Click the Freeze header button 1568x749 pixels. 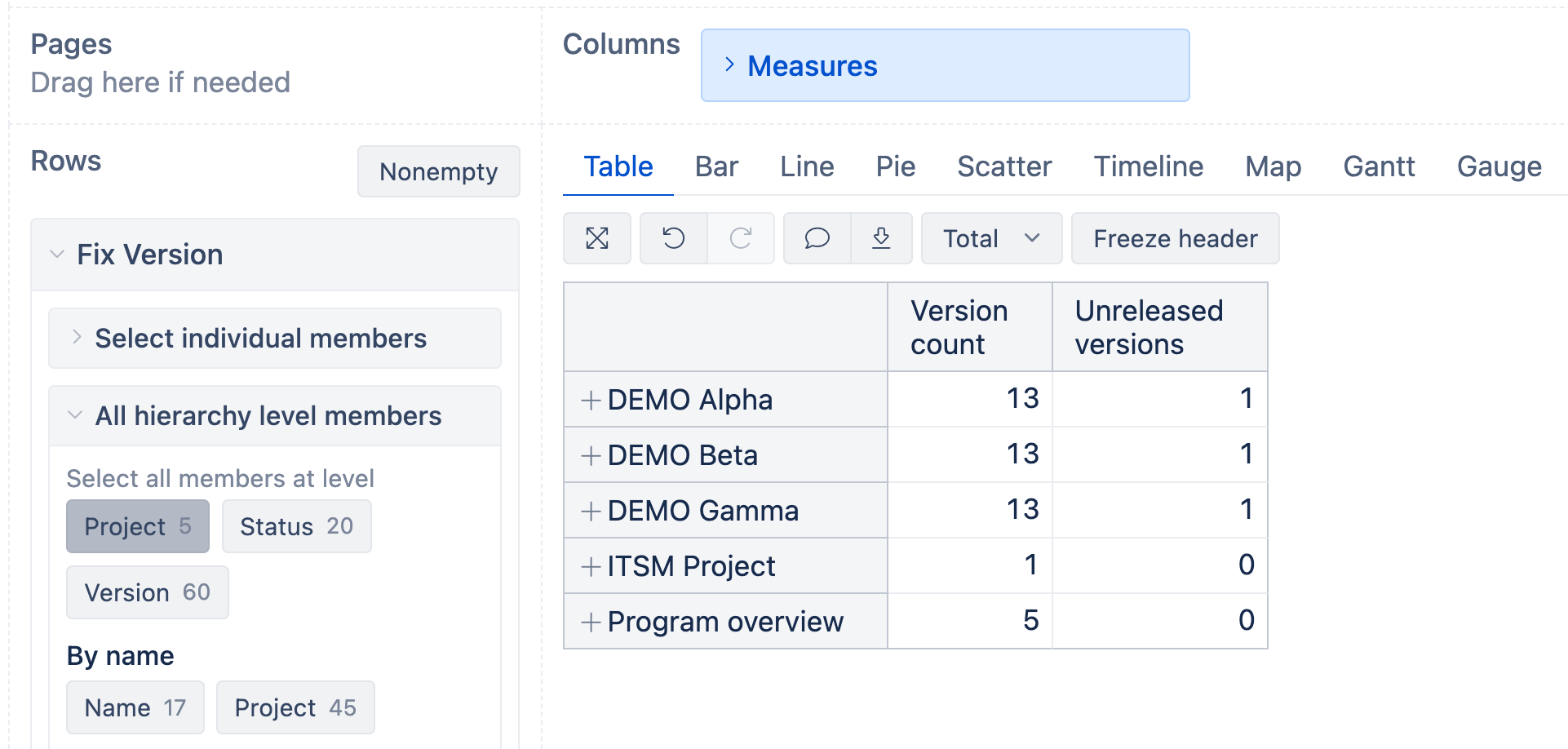point(1175,238)
